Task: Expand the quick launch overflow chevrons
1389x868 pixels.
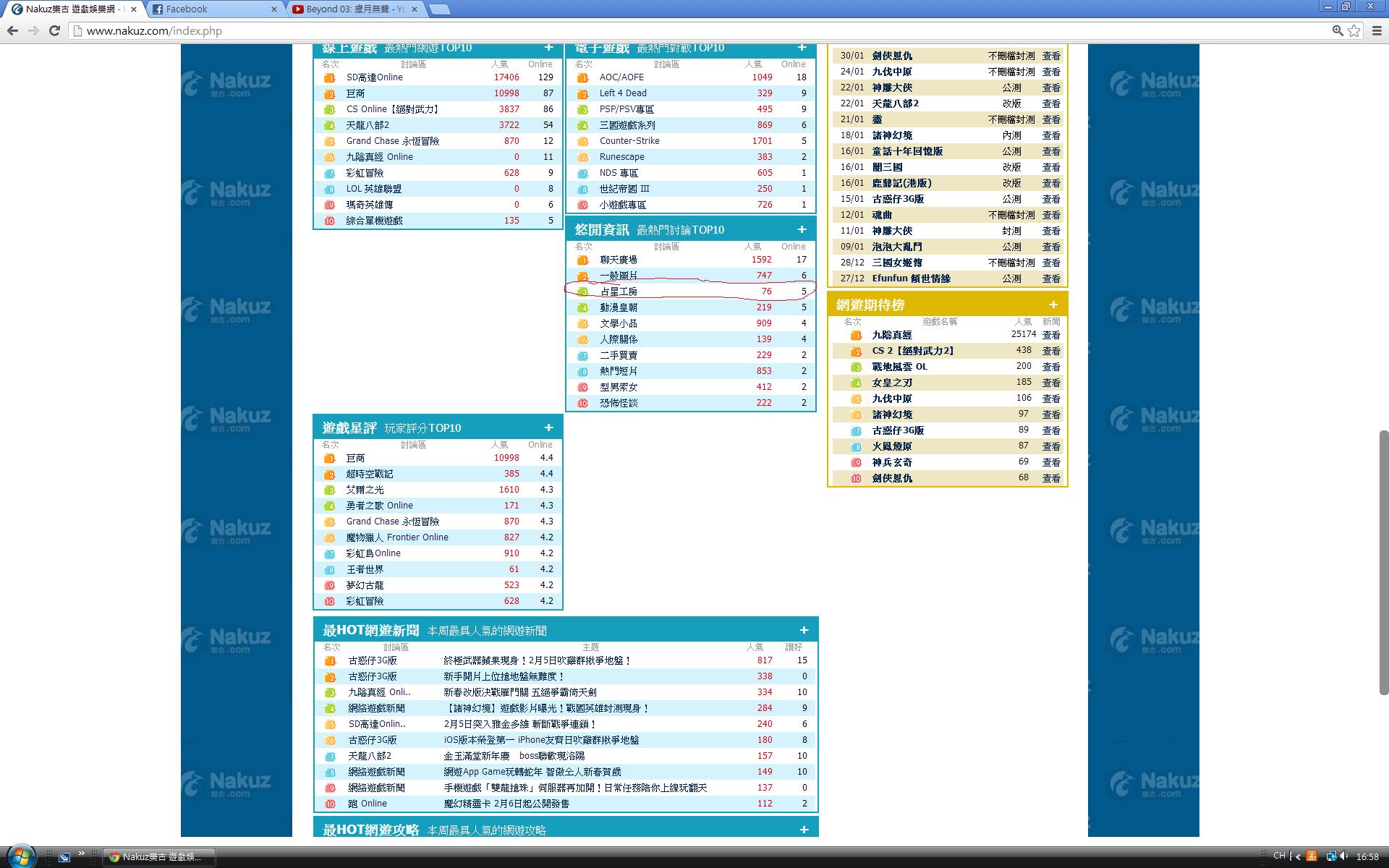Action: 82,854
